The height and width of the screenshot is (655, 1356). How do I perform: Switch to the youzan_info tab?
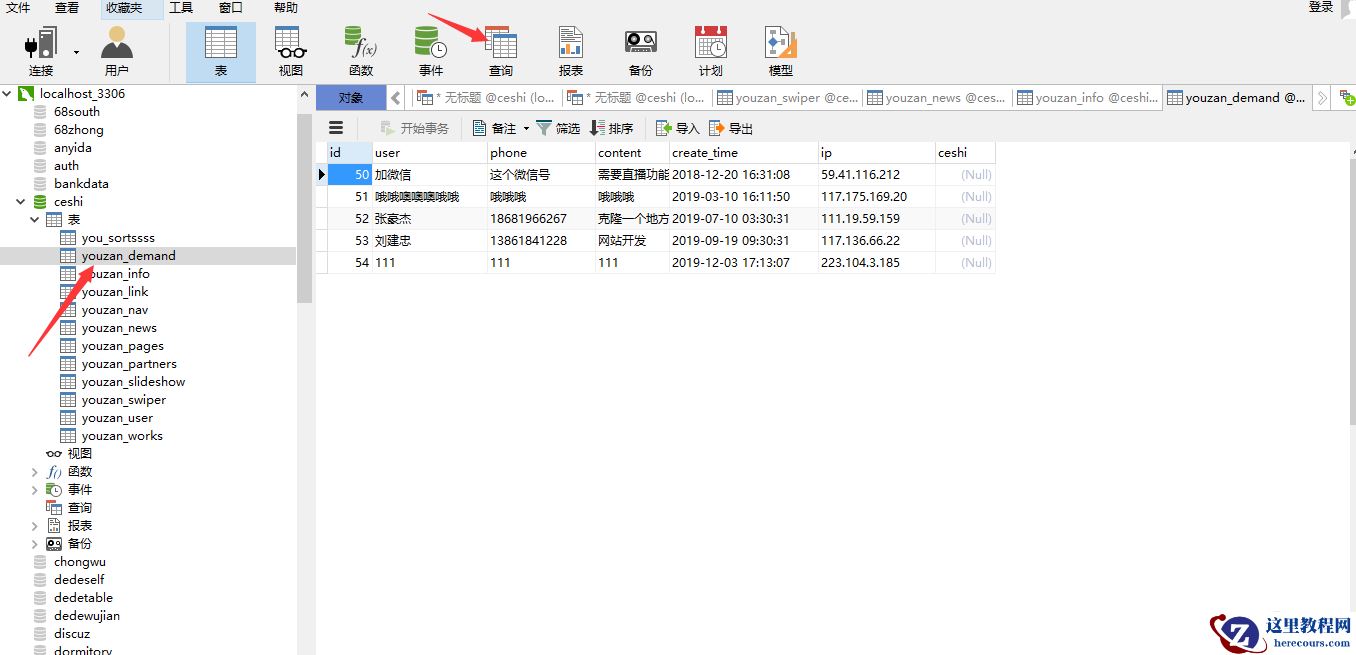(x=1087, y=97)
